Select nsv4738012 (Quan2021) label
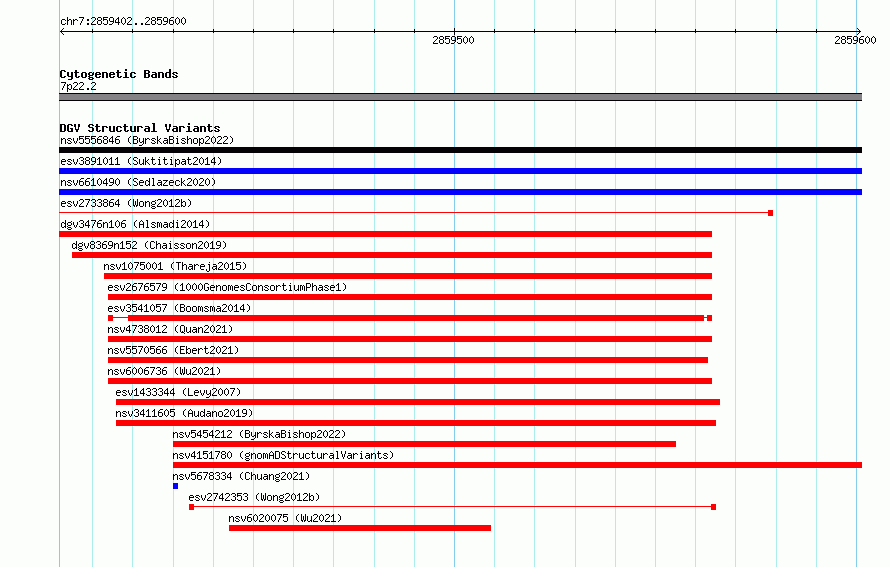The width and height of the screenshot is (890, 567). coord(170,329)
